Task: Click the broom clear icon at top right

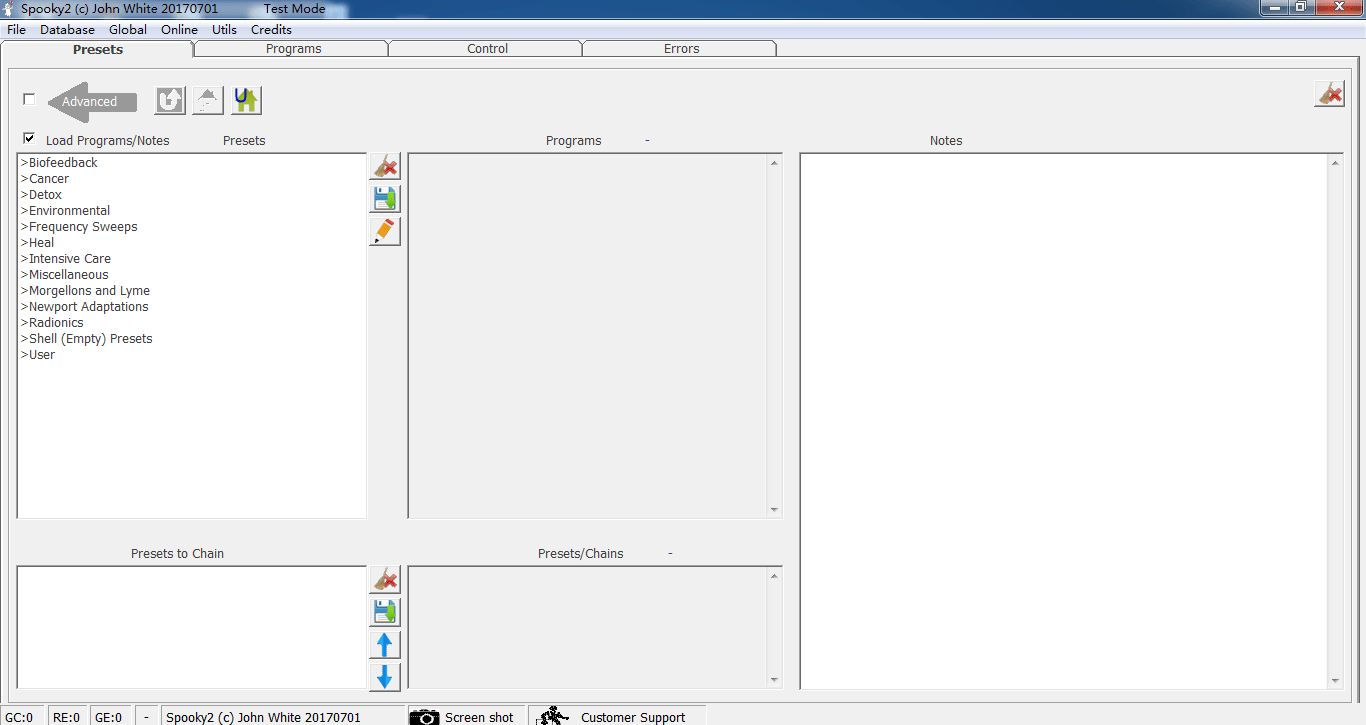Action: coord(1329,94)
